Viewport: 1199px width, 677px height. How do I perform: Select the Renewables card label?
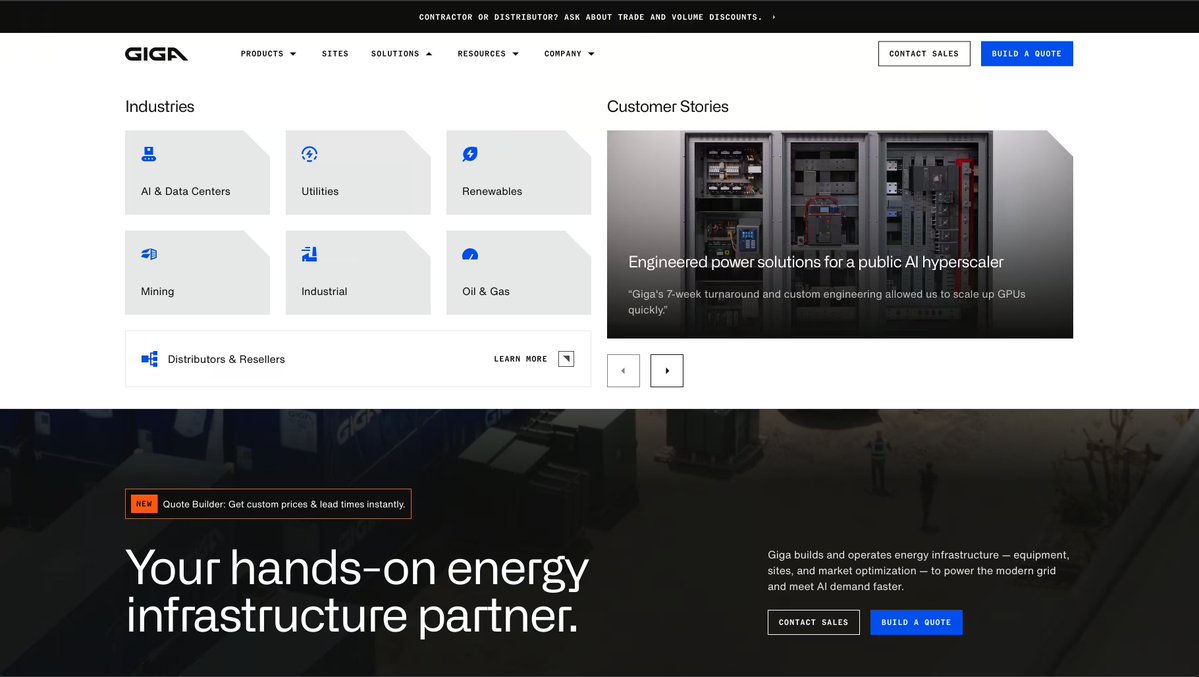492,191
